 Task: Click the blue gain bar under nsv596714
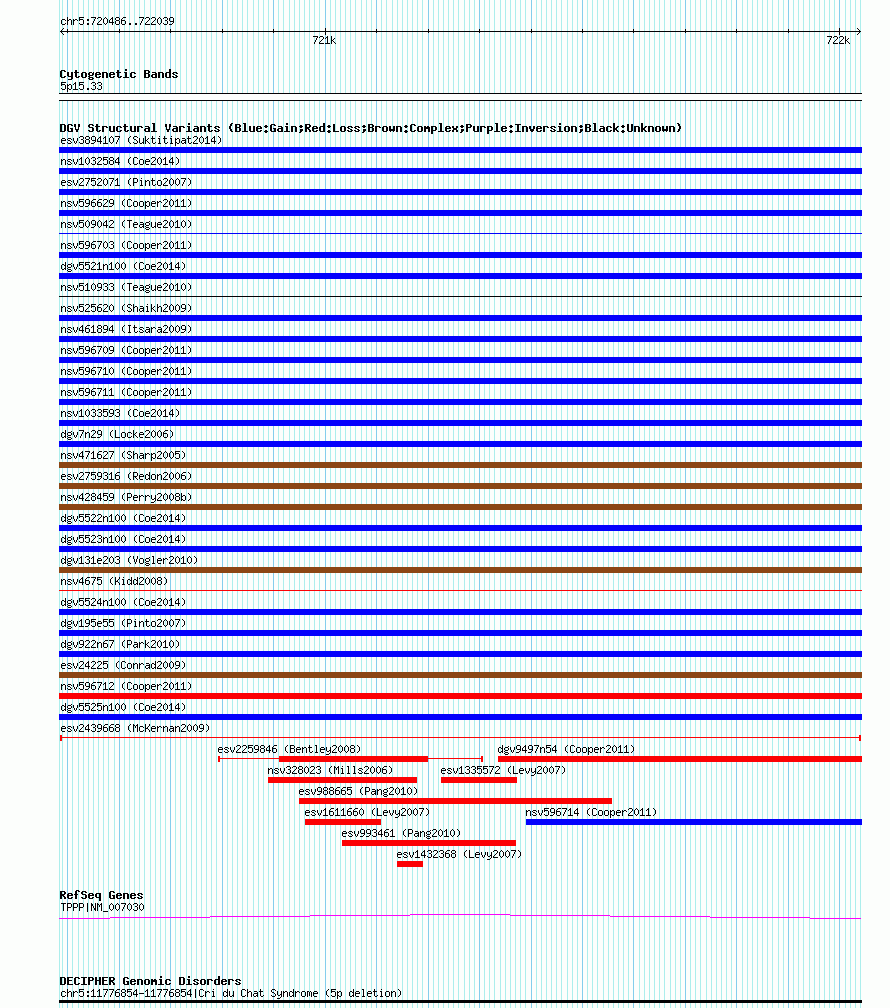[693, 822]
